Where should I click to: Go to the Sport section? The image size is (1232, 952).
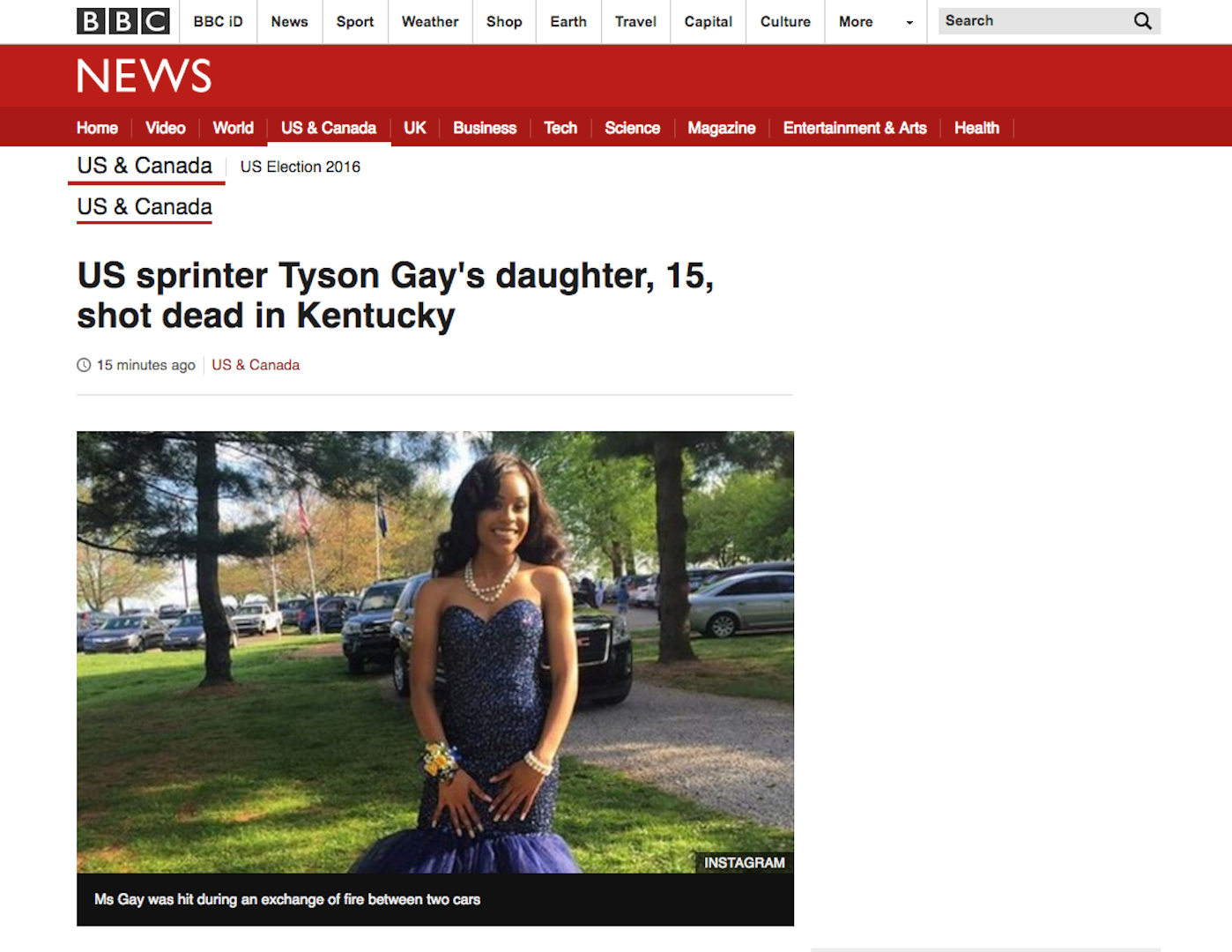(x=354, y=21)
